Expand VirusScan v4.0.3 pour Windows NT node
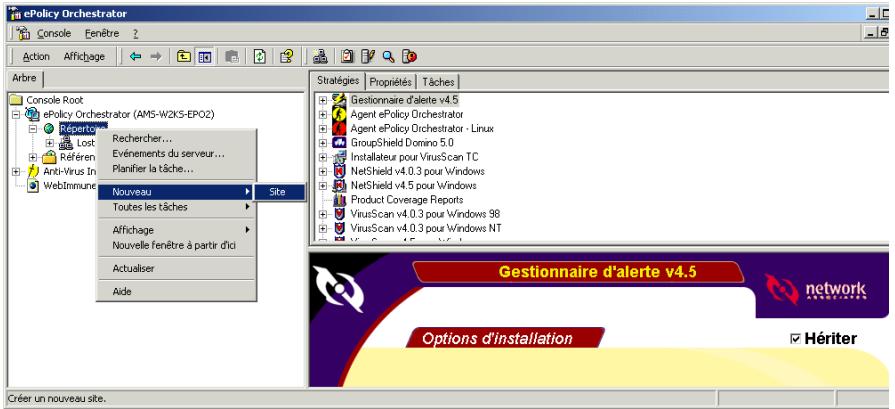 [x=323, y=228]
